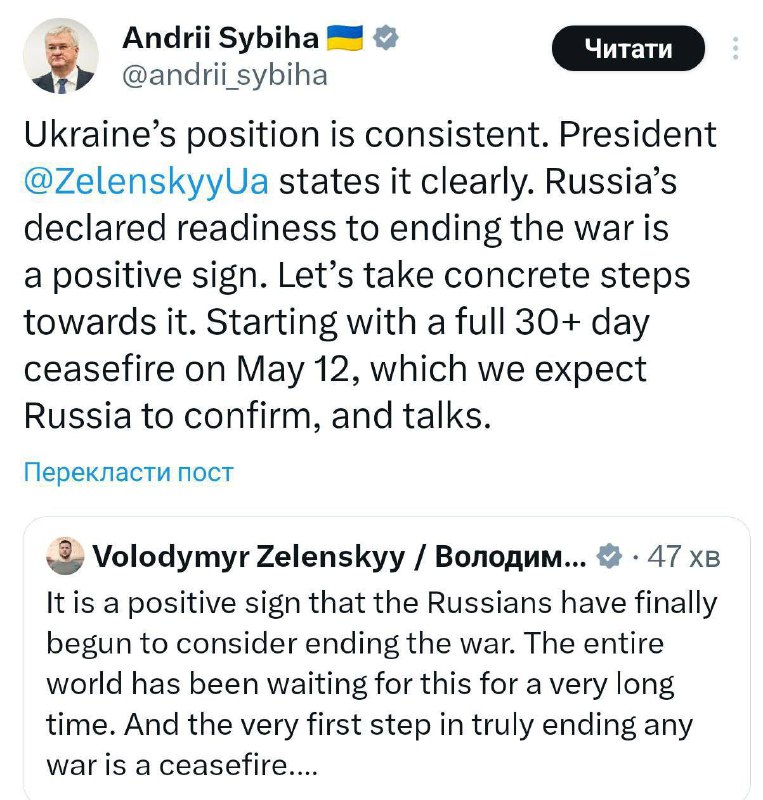This screenshot has width=763, height=800.
Task: Follow the account with the Читати button
Action: [628, 48]
